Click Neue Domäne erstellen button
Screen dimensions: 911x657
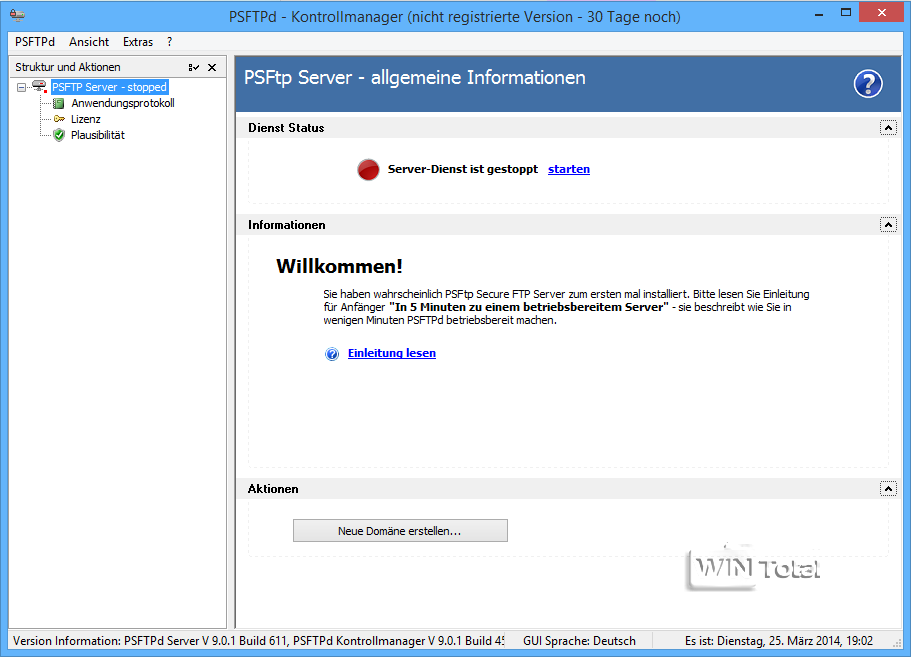point(400,530)
